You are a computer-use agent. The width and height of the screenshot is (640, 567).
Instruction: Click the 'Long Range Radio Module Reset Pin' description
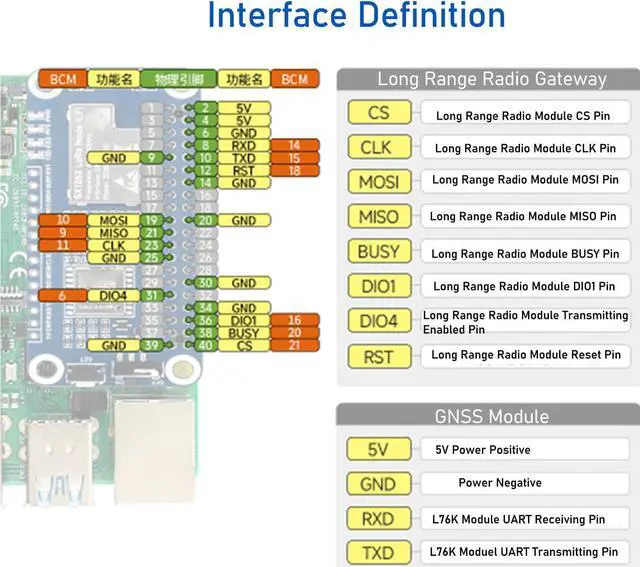525,355
